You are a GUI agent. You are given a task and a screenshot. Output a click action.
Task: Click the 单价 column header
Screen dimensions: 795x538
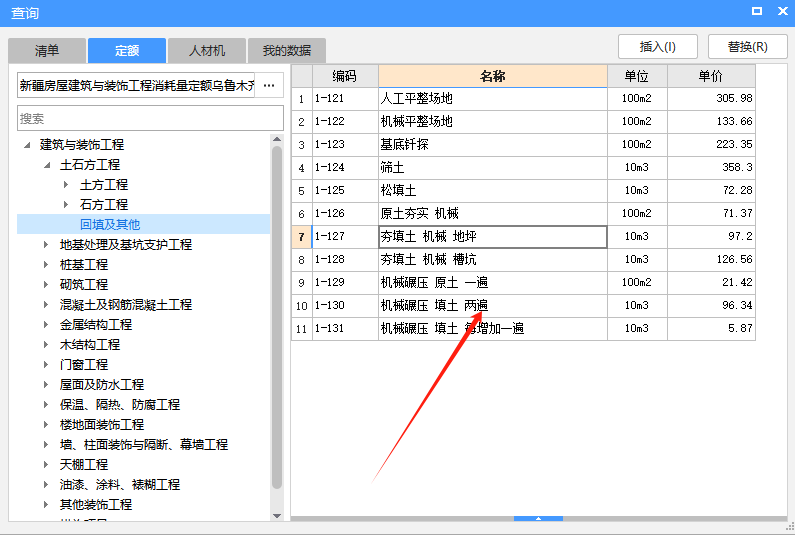(x=711, y=76)
